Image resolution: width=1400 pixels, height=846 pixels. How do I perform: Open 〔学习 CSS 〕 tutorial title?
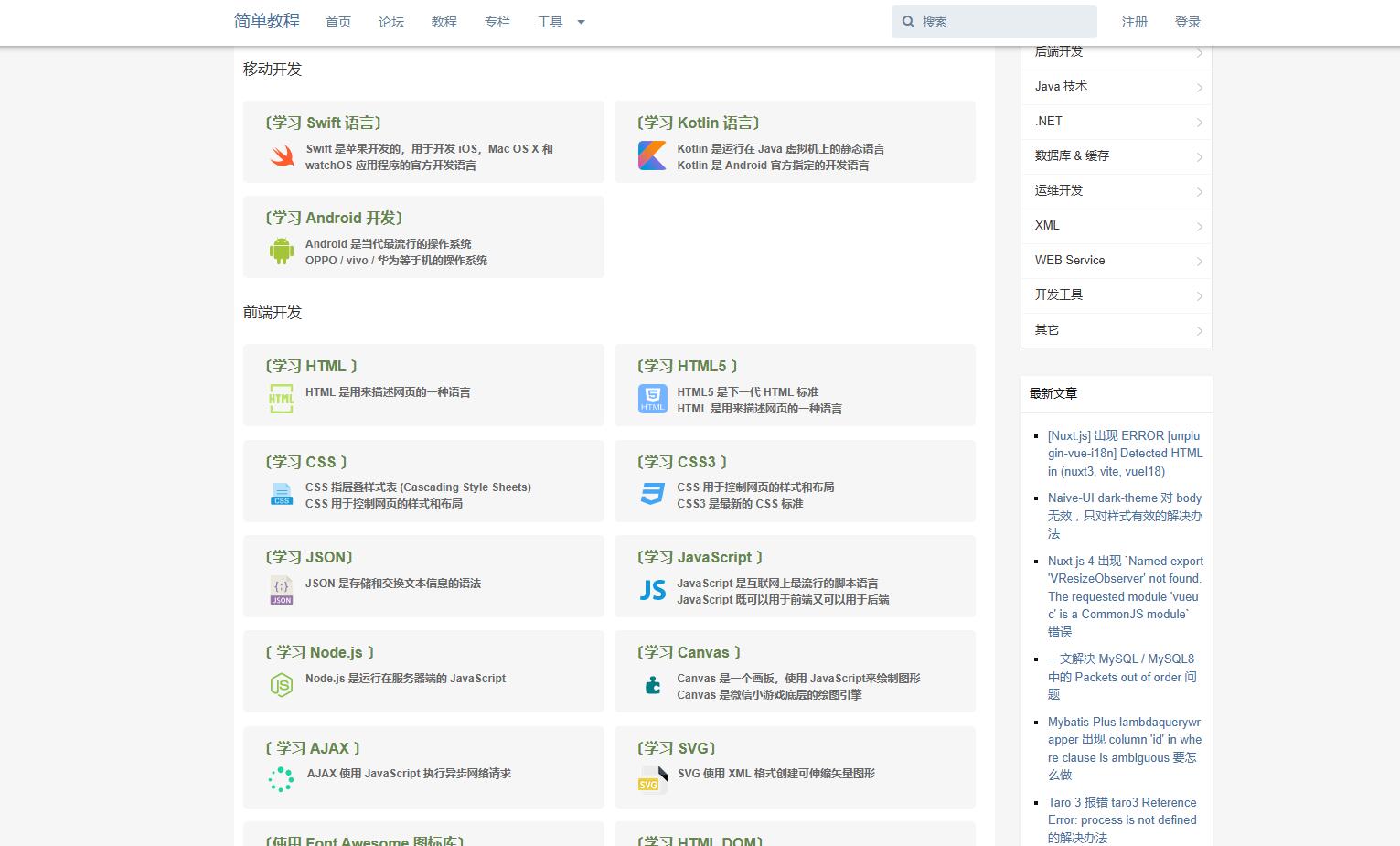tap(306, 462)
